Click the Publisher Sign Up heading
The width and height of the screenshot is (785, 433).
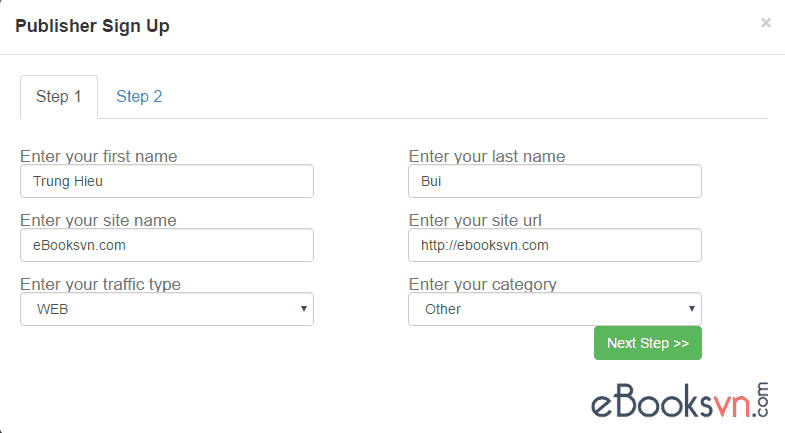[92, 26]
